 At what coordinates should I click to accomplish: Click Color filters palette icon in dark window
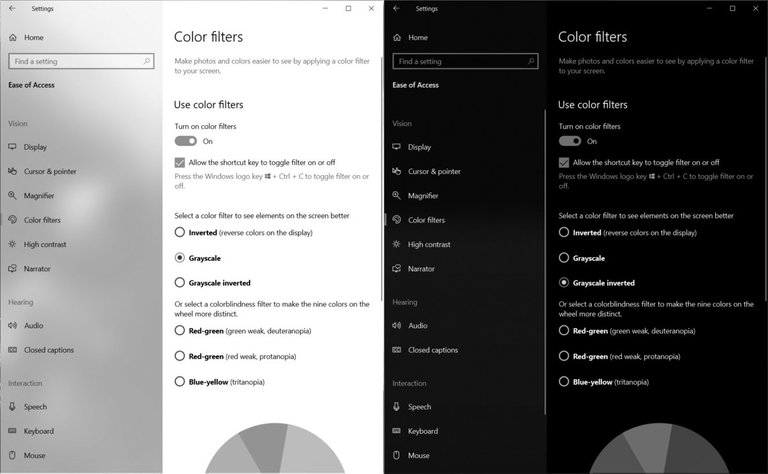pyautogui.click(x=397, y=219)
